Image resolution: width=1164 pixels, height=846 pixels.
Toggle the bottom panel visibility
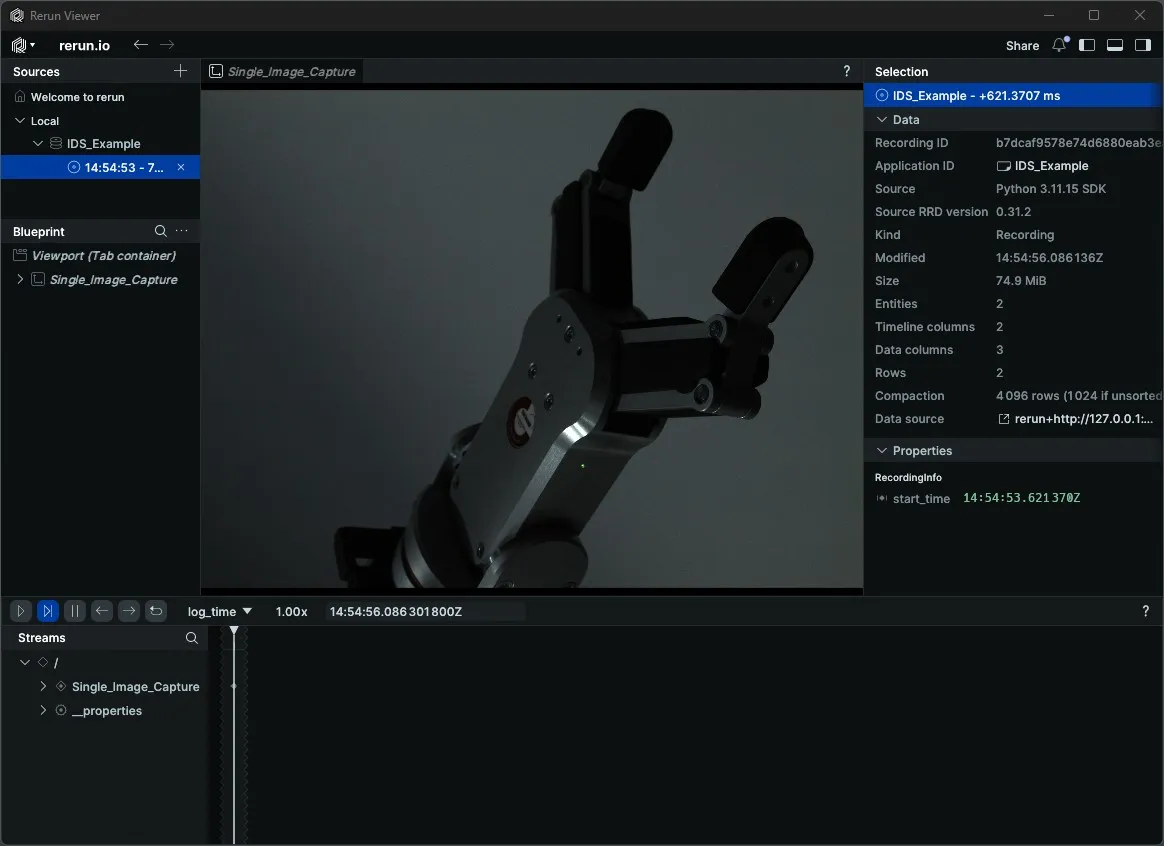point(1115,45)
